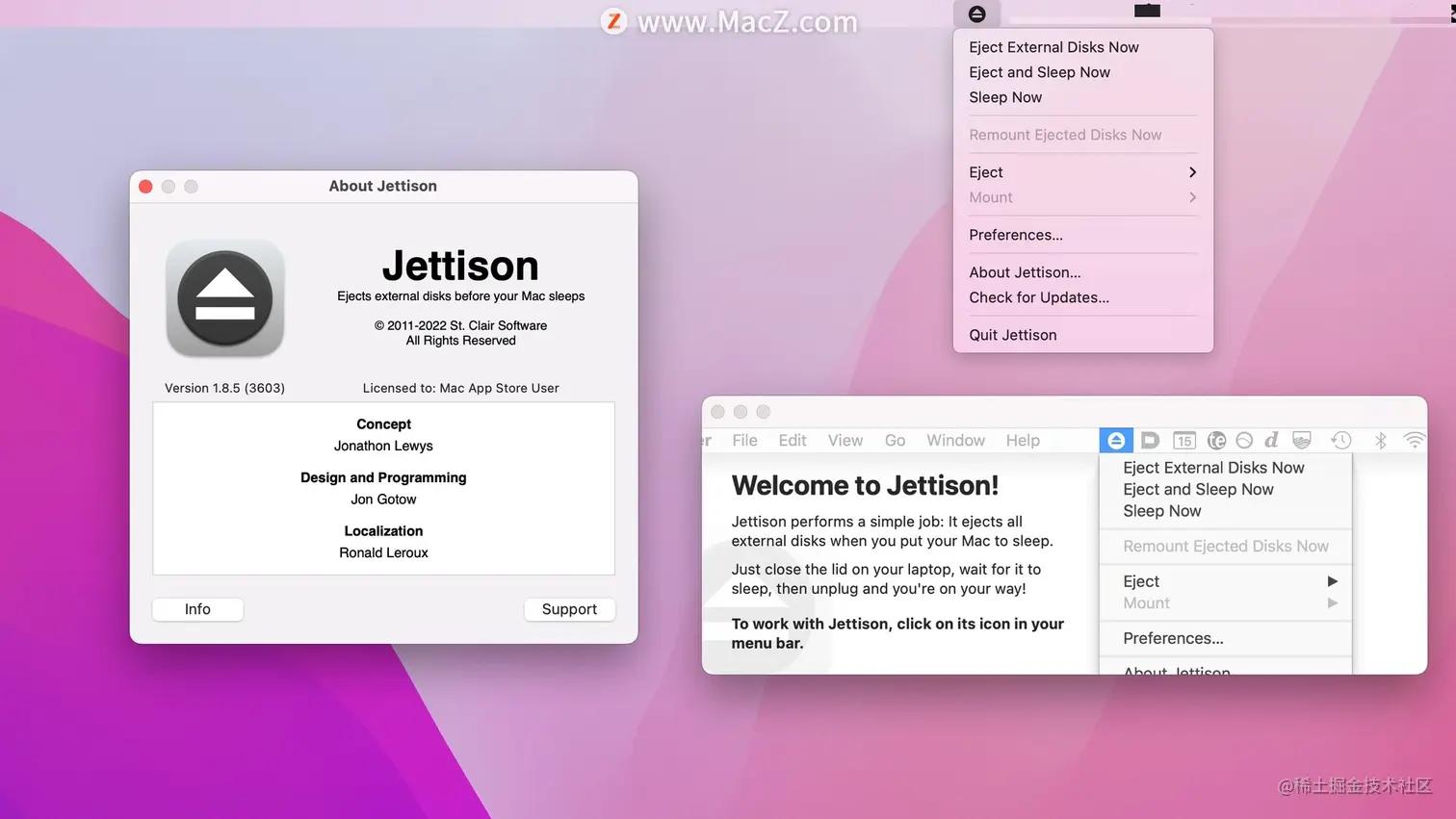The width and height of the screenshot is (1456, 819).
Task: Choose Eject External Disks Now in Welcome window menu
Action: click(1213, 468)
